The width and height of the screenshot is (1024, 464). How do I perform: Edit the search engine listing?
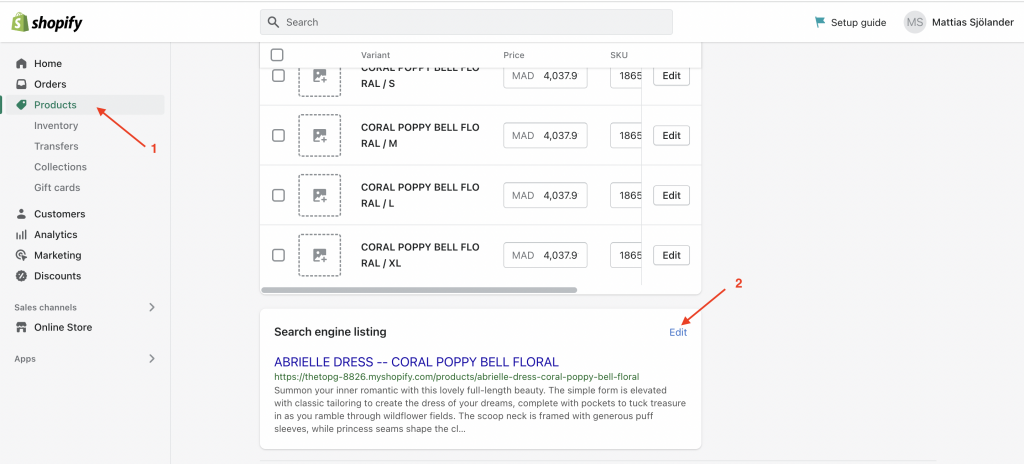pos(678,332)
